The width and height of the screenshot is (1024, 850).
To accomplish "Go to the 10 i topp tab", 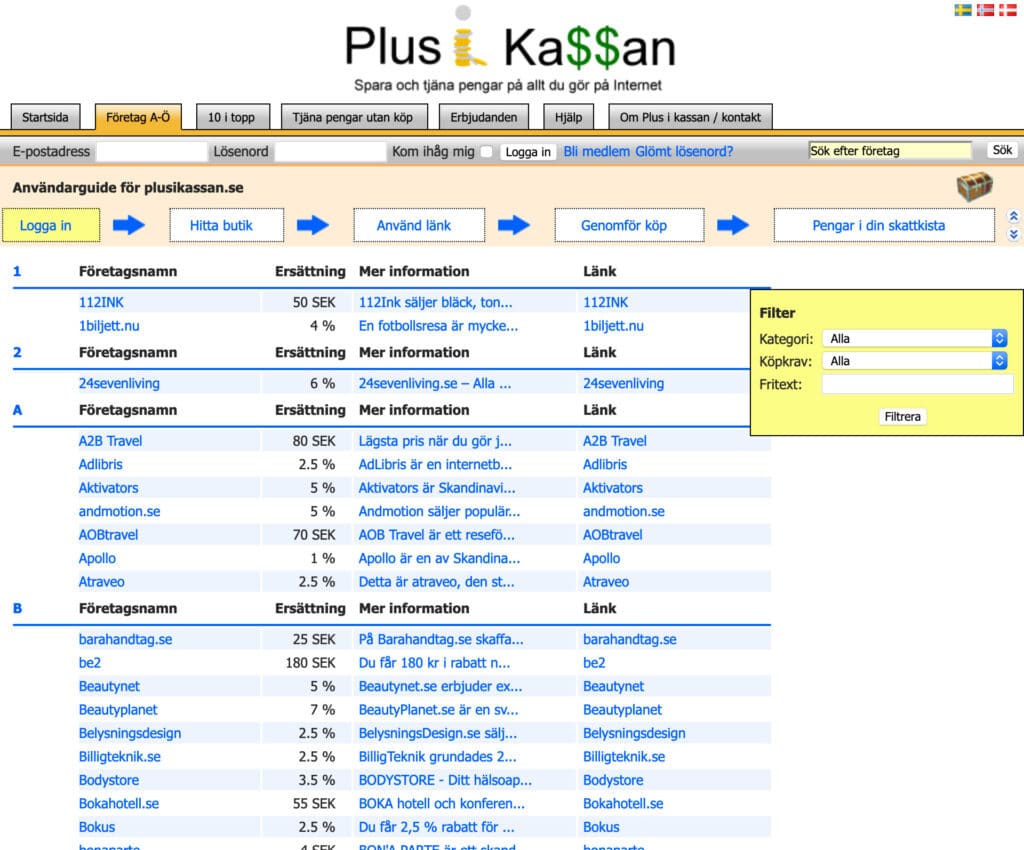I will coord(232,118).
